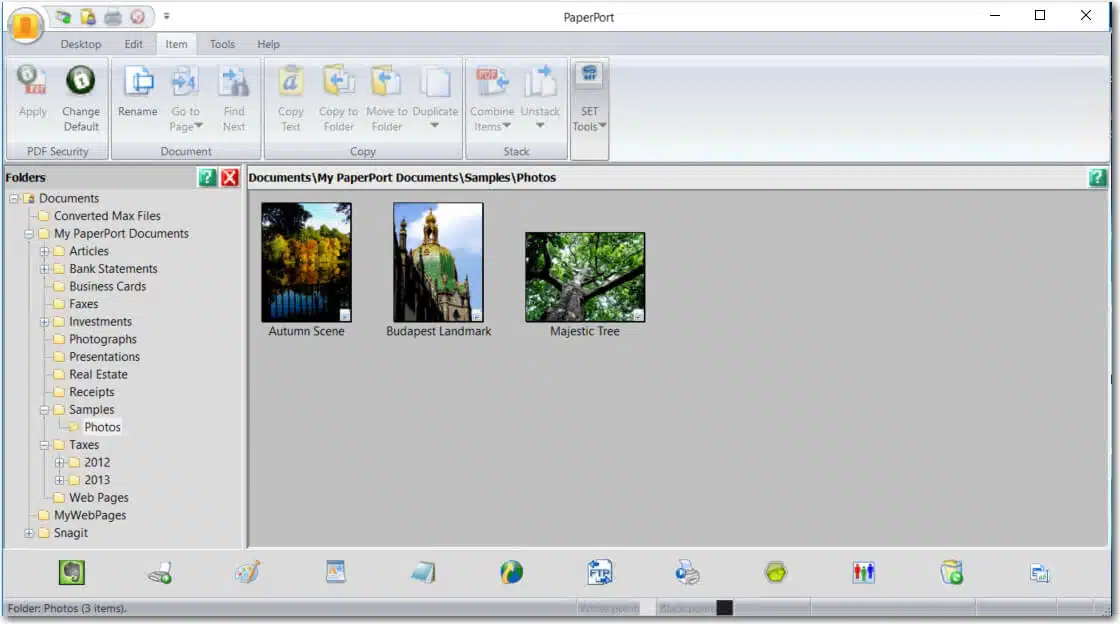1120x624 pixels.
Task: Click the printer icon in quick access toolbar
Action: 113,16
